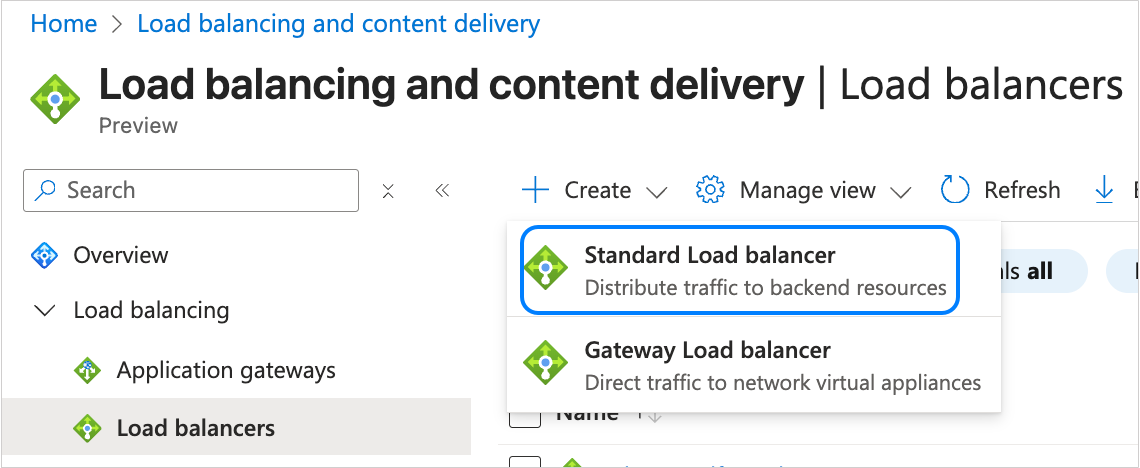The image size is (1140, 468).
Task: Click the plus icon beside Create
Action: tap(536, 190)
